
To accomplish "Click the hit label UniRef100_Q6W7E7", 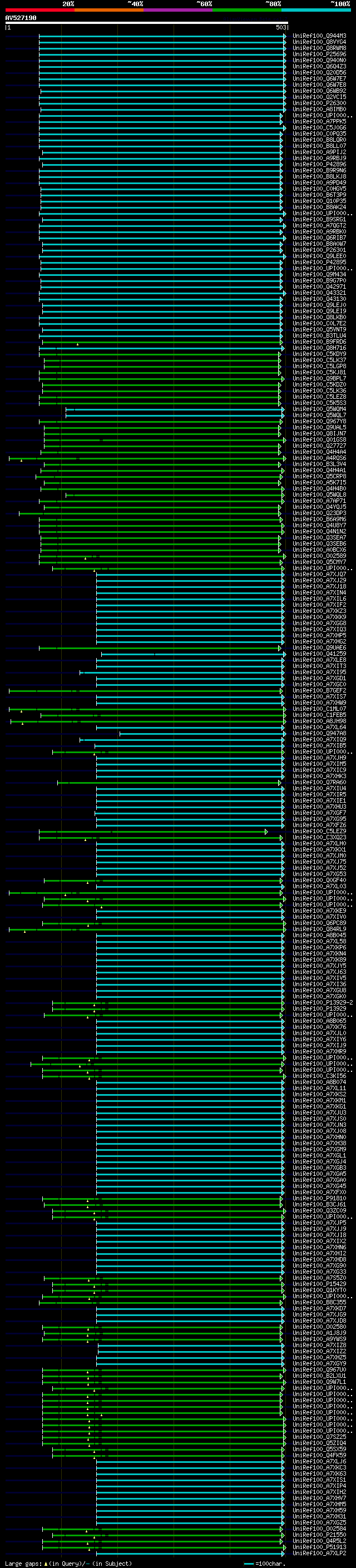I will click(319, 78).
